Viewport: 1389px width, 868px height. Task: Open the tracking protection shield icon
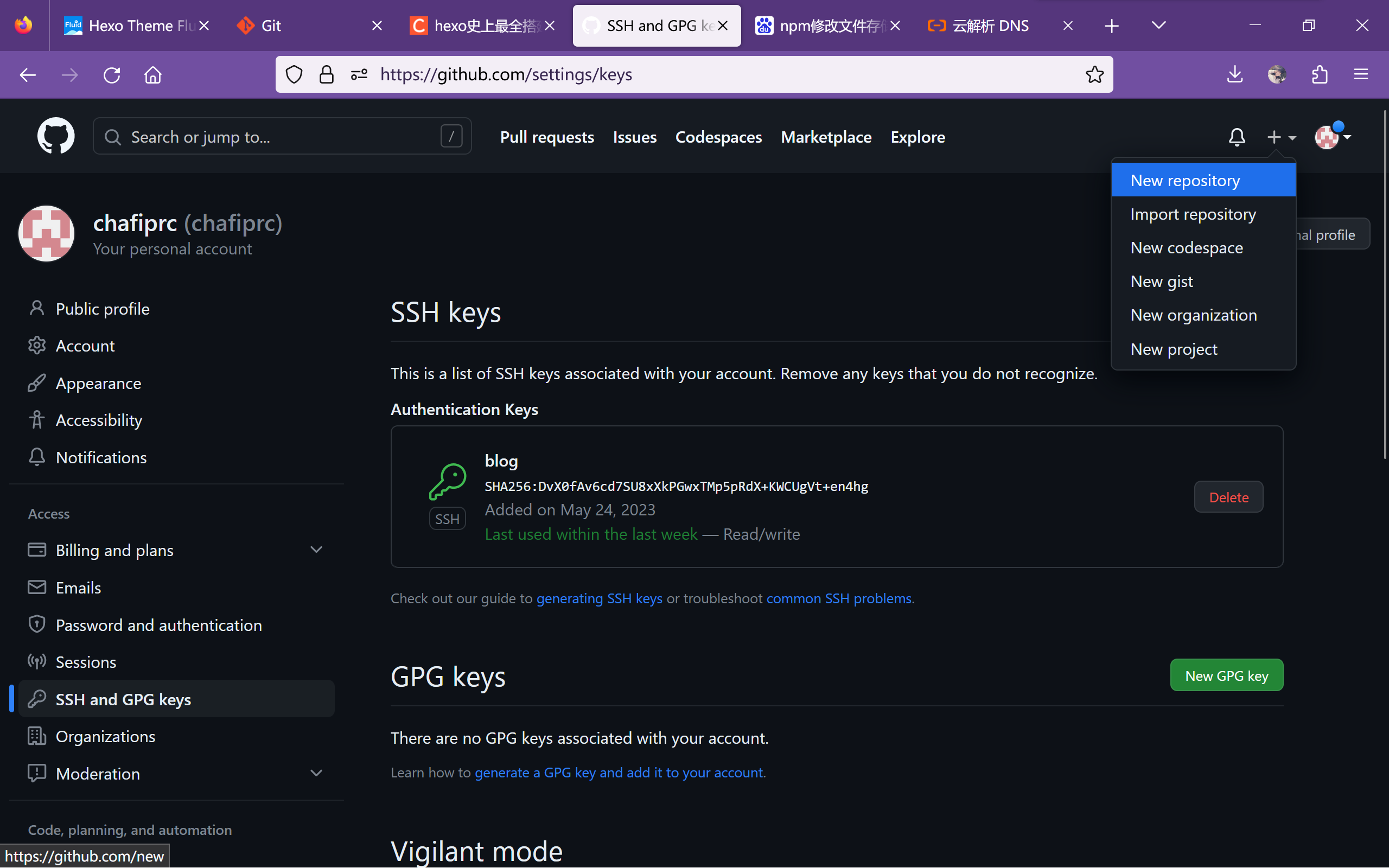pos(294,75)
